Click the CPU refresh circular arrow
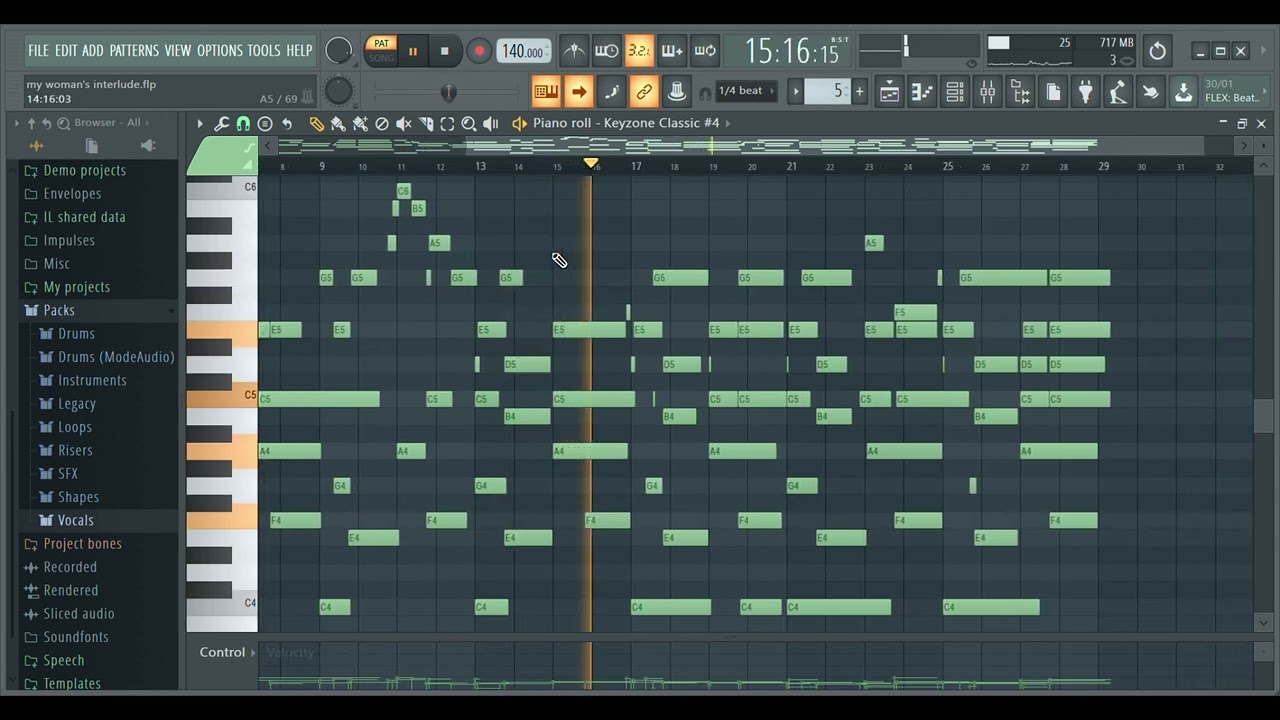Image resolution: width=1280 pixels, height=720 pixels. (1157, 51)
